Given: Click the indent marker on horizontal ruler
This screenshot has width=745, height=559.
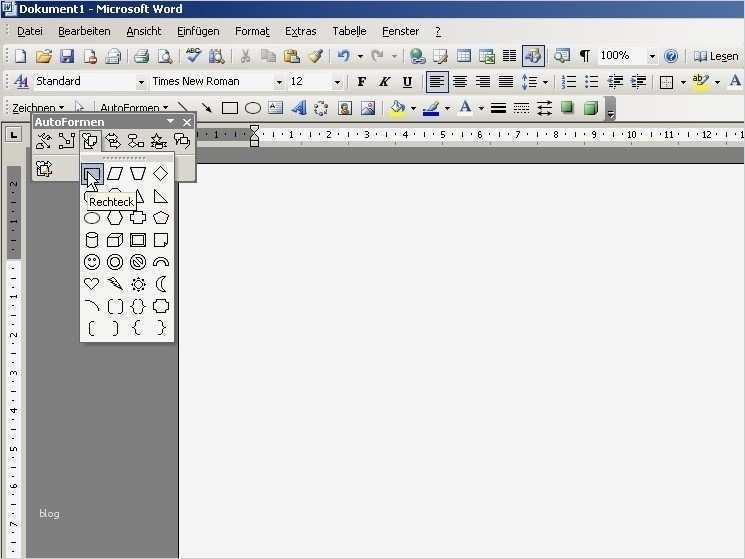Looking at the screenshot, I should [255, 135].
